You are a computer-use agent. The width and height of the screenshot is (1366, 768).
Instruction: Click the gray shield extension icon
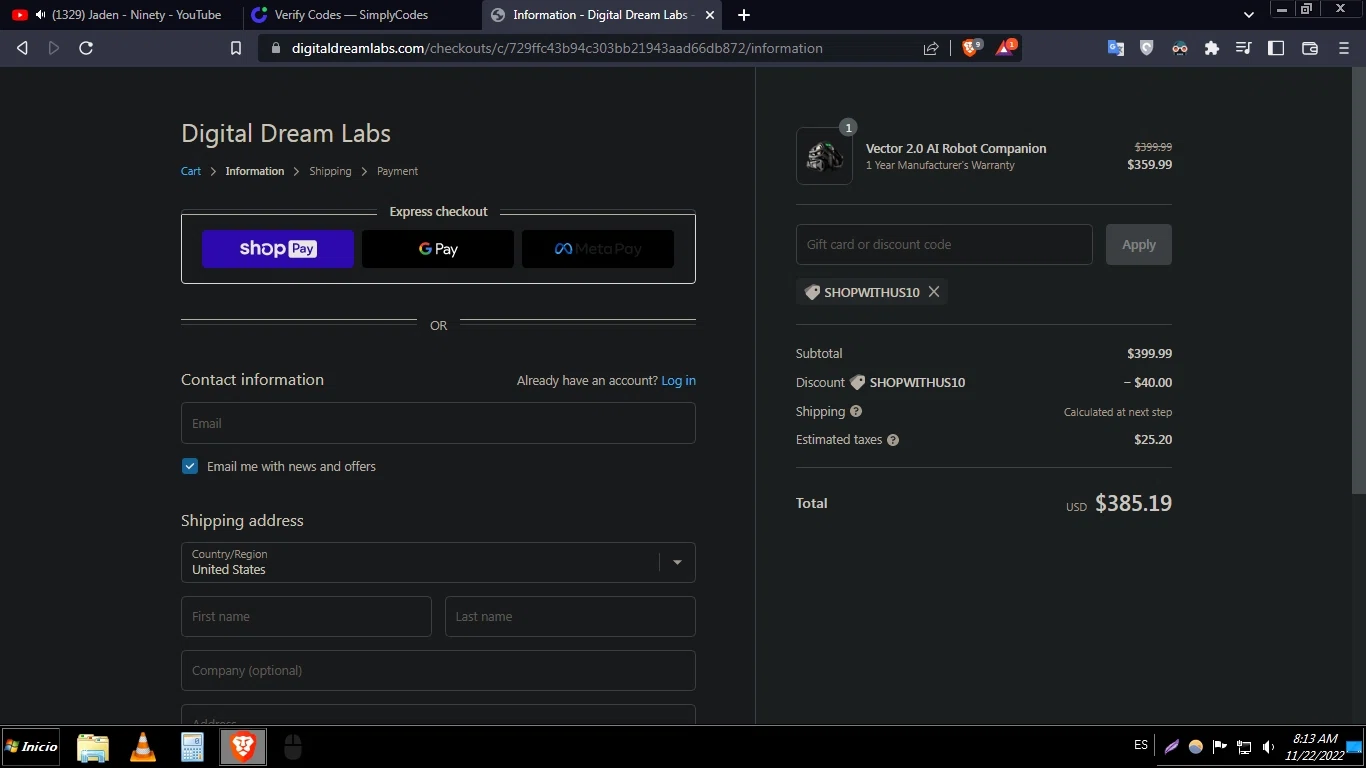point(1147,48)
